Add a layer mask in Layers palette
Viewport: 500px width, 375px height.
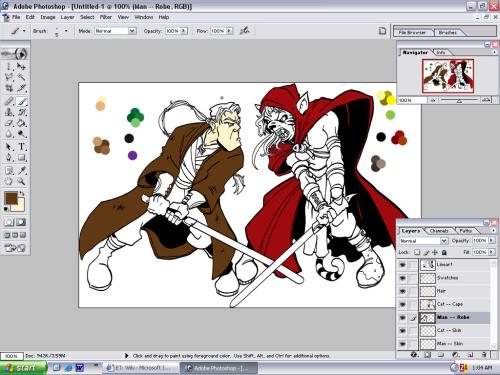427,355
